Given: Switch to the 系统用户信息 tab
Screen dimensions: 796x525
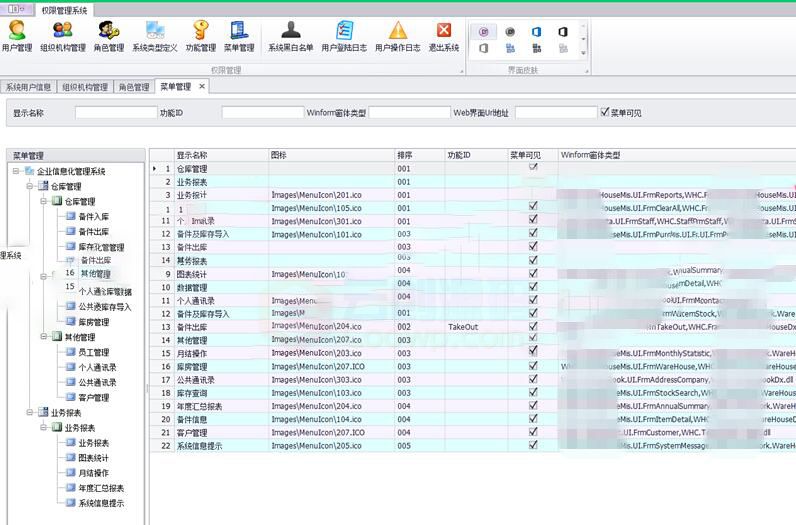Looking at the screenshot, I should point(28,87).
